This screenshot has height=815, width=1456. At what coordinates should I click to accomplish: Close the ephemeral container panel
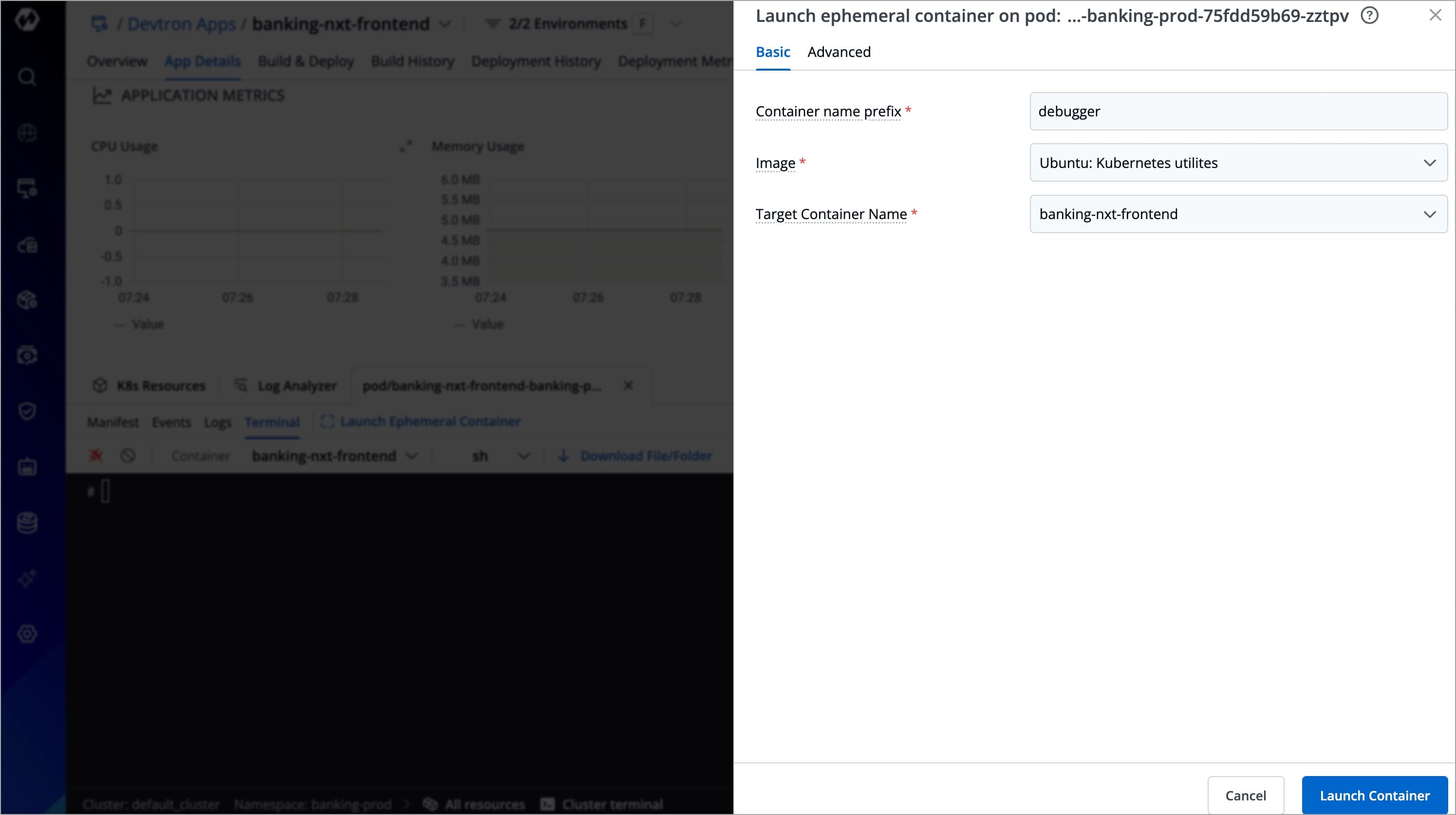click(1435, 15)
